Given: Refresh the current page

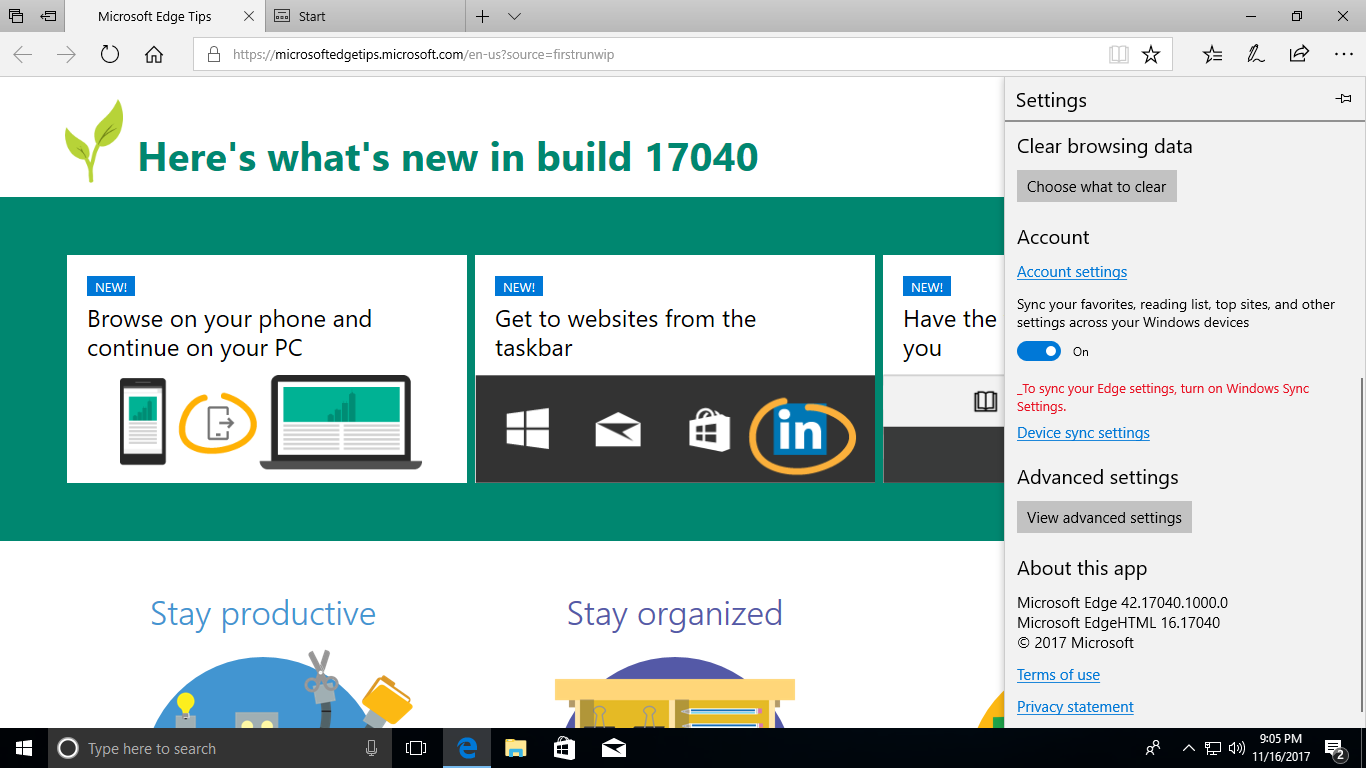Looking at the screenshot, I should (x=110, y=55).
